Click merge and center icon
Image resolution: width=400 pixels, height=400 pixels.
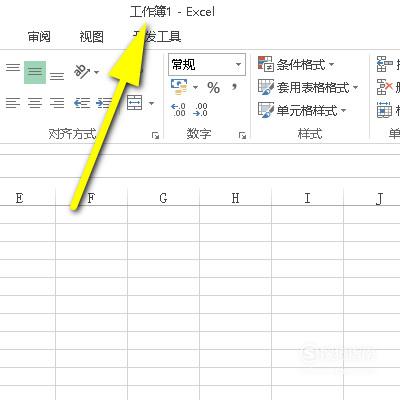tap(135, 102)
